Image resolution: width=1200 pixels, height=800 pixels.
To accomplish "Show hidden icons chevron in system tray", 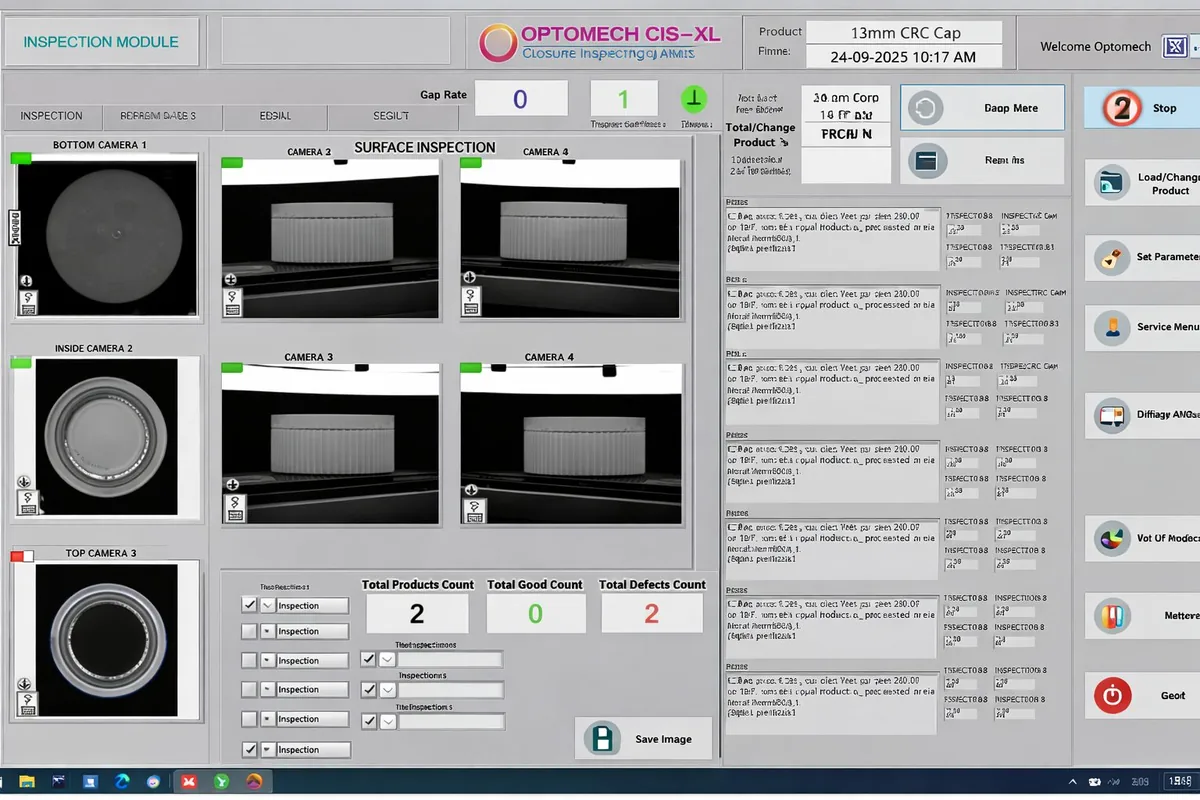I will coord(1071,781).
